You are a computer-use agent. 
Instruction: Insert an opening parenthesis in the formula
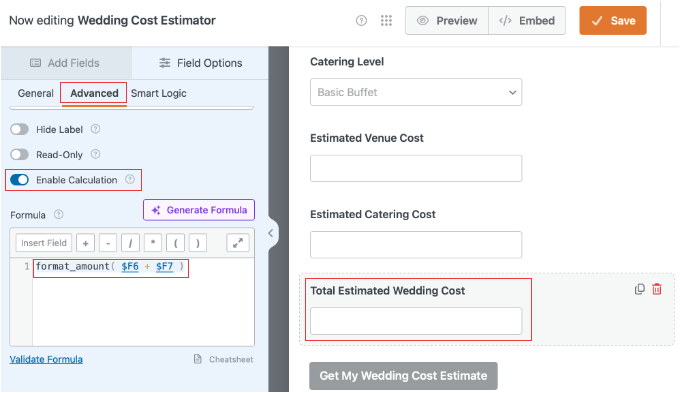tap(175, 243)
